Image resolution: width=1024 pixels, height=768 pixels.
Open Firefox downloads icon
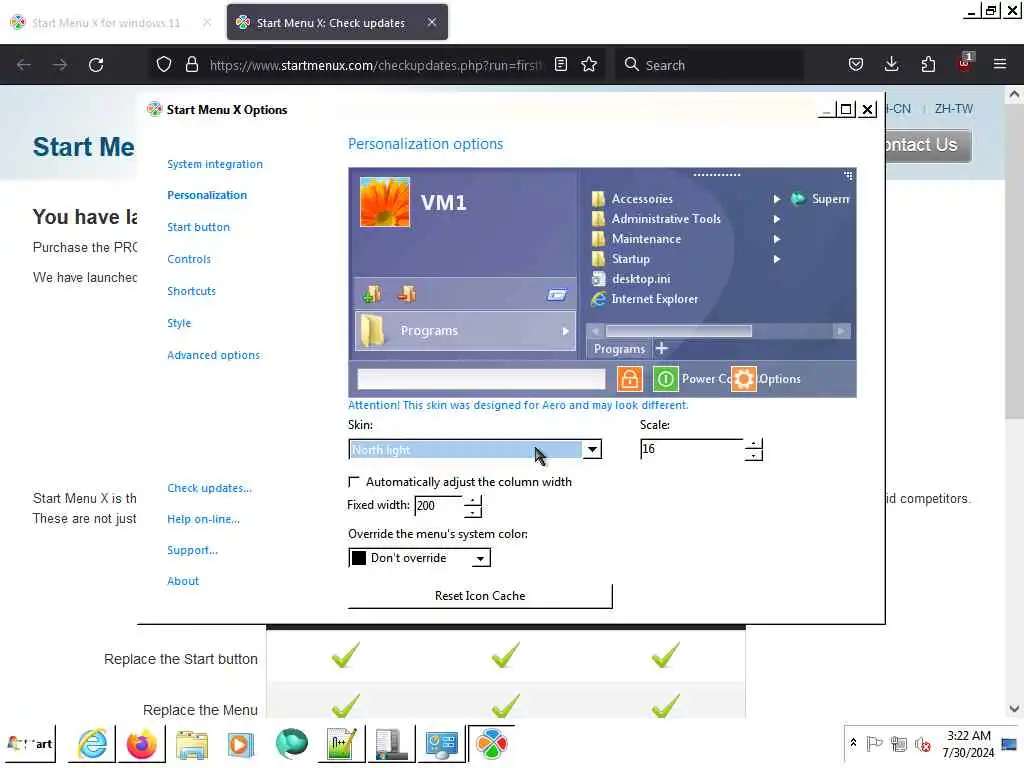891,65
